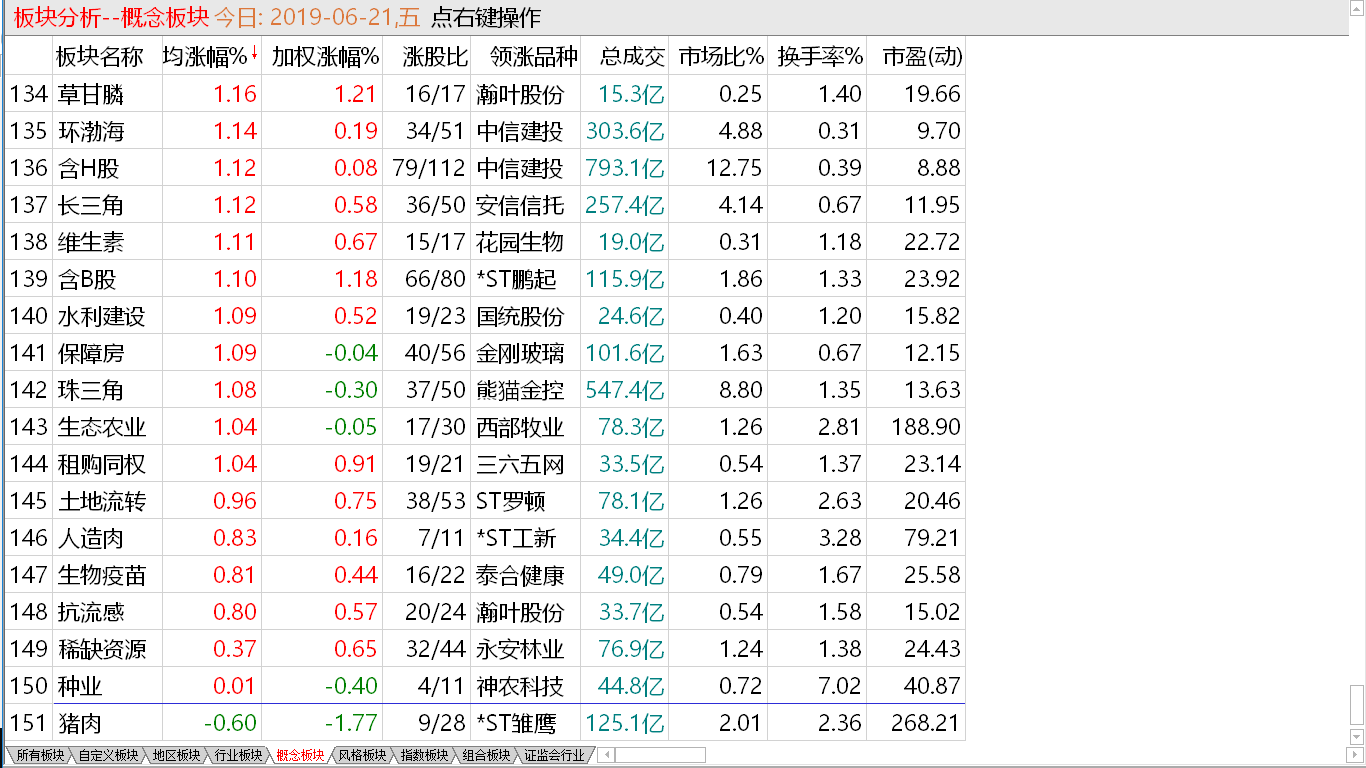Click leading stock 泰合健康
The width and height of the screenshot is (1366, 768).
coord(520,575)
